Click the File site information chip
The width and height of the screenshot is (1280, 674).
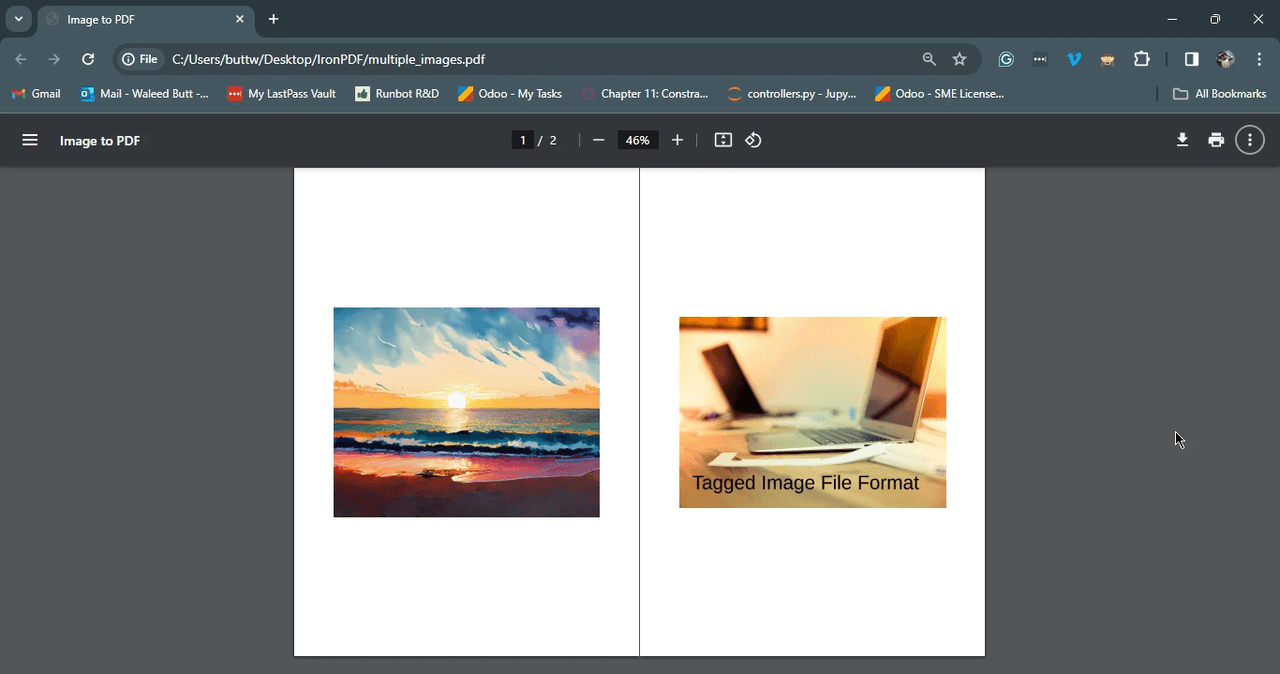(140, 59)
